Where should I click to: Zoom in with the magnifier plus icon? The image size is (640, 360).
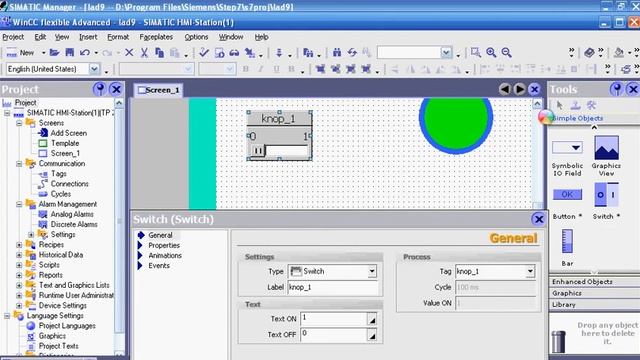tap(491, 52)
